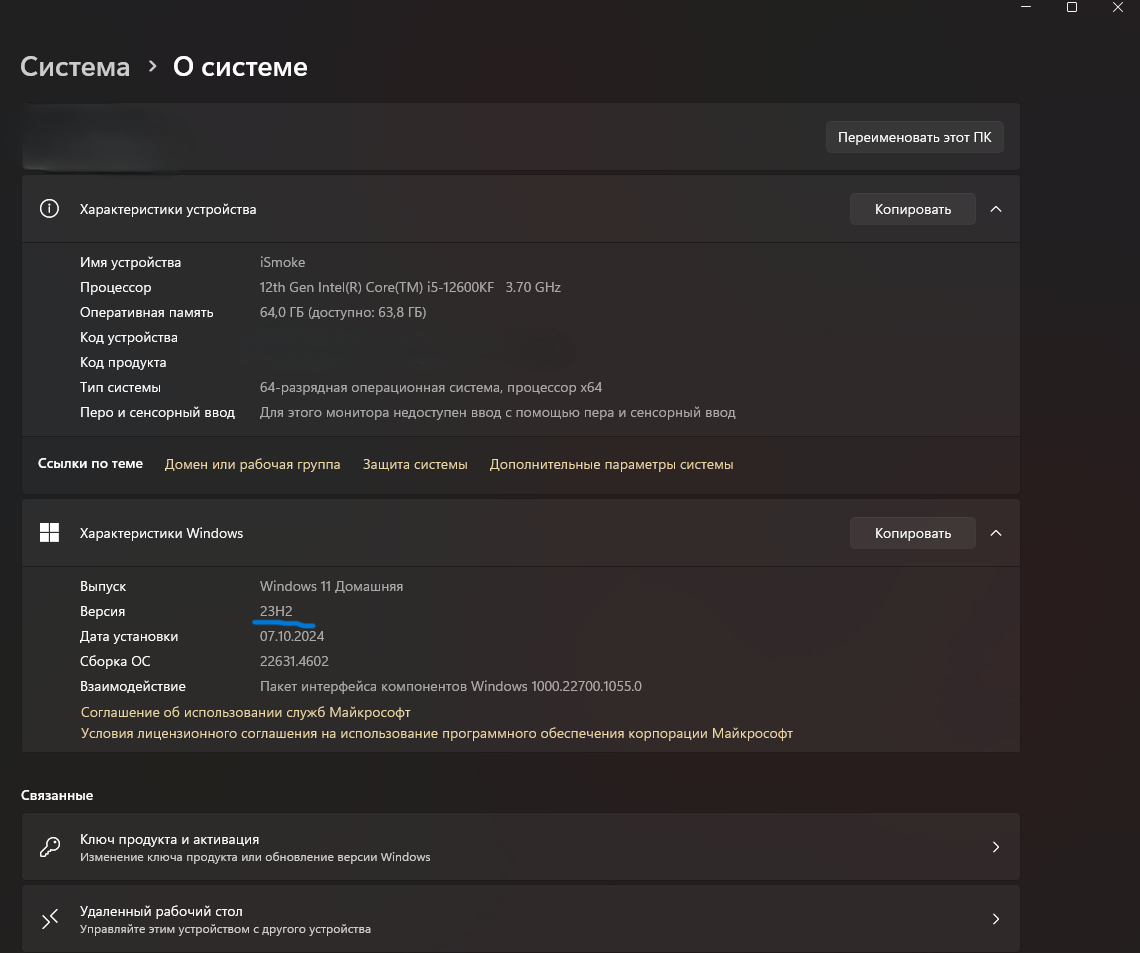Collapse the Характеристики устройства section chevron
This screenshot has height=953, width=1140.
tap(996, 209)
